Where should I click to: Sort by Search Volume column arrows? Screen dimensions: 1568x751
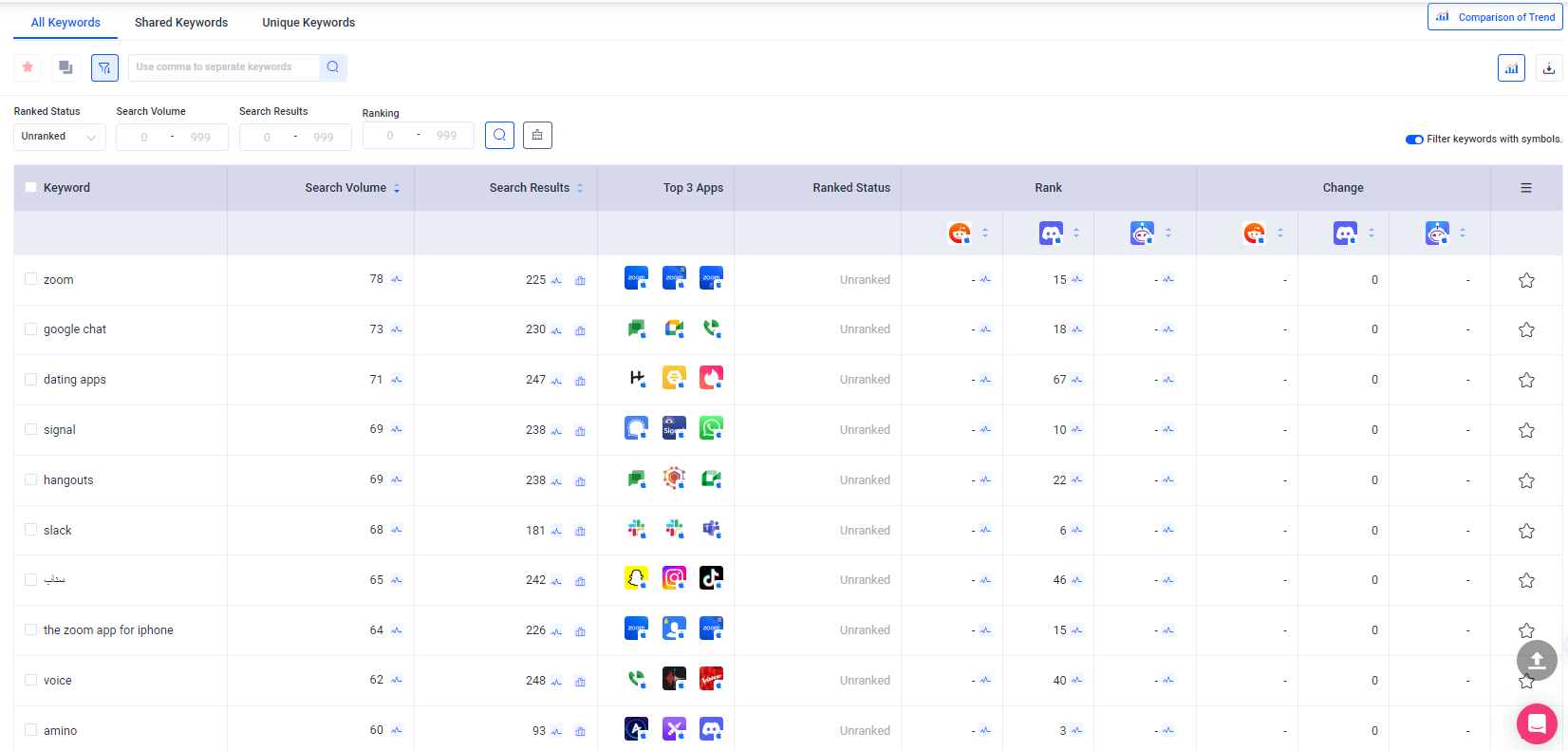(x=397, y=189)
